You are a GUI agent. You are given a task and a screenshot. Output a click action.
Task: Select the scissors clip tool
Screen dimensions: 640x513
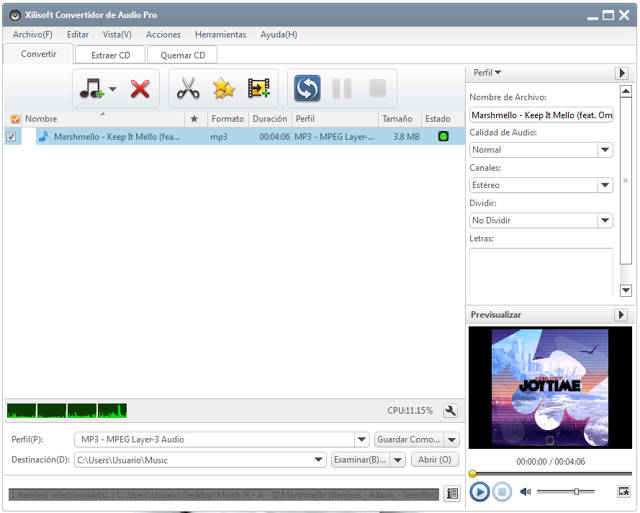pyautogui.click(x=188, y=89)
